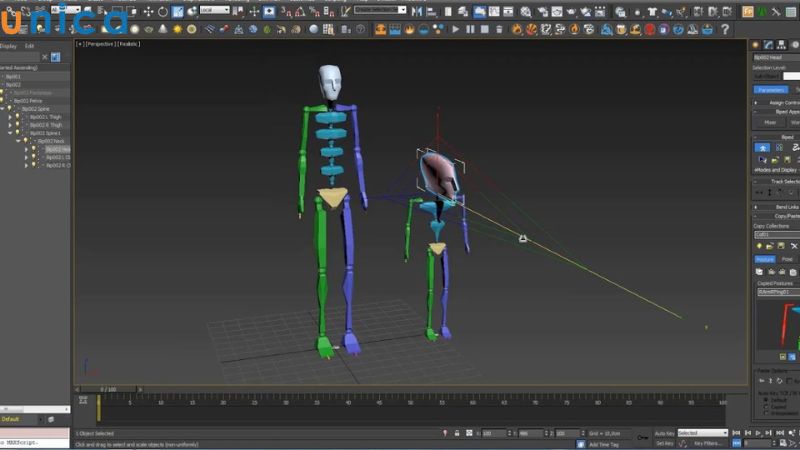
Task: Select the Default auto-key TCB radio option
Action: pos(768,399)
